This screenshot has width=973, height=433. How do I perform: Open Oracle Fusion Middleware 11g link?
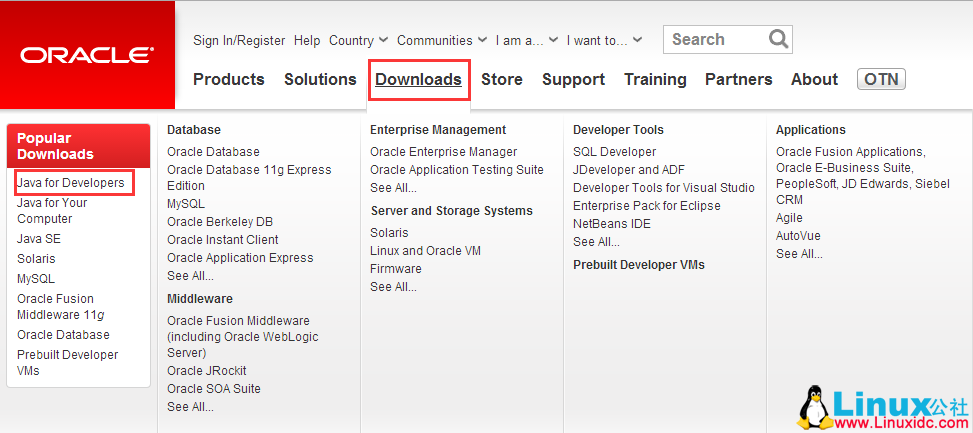click(x=60, y=306)
